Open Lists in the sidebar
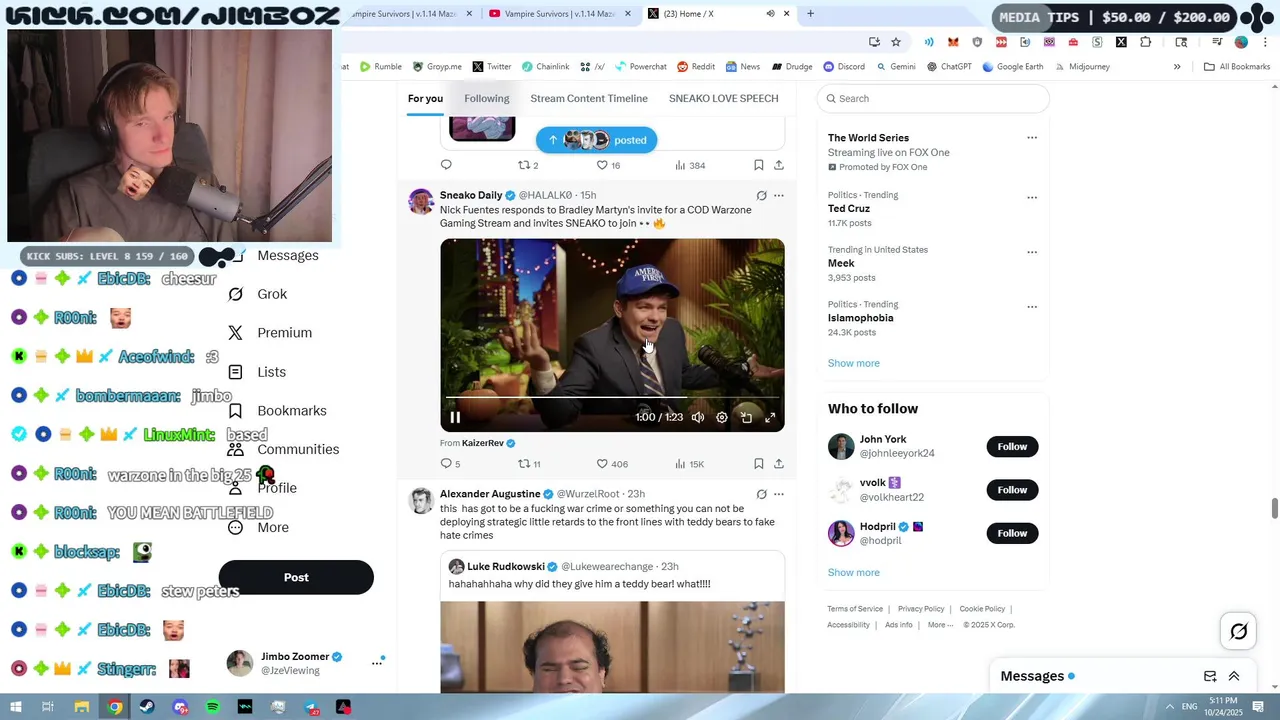Viewport: 1280px width, 720px height. pos(271,372)
